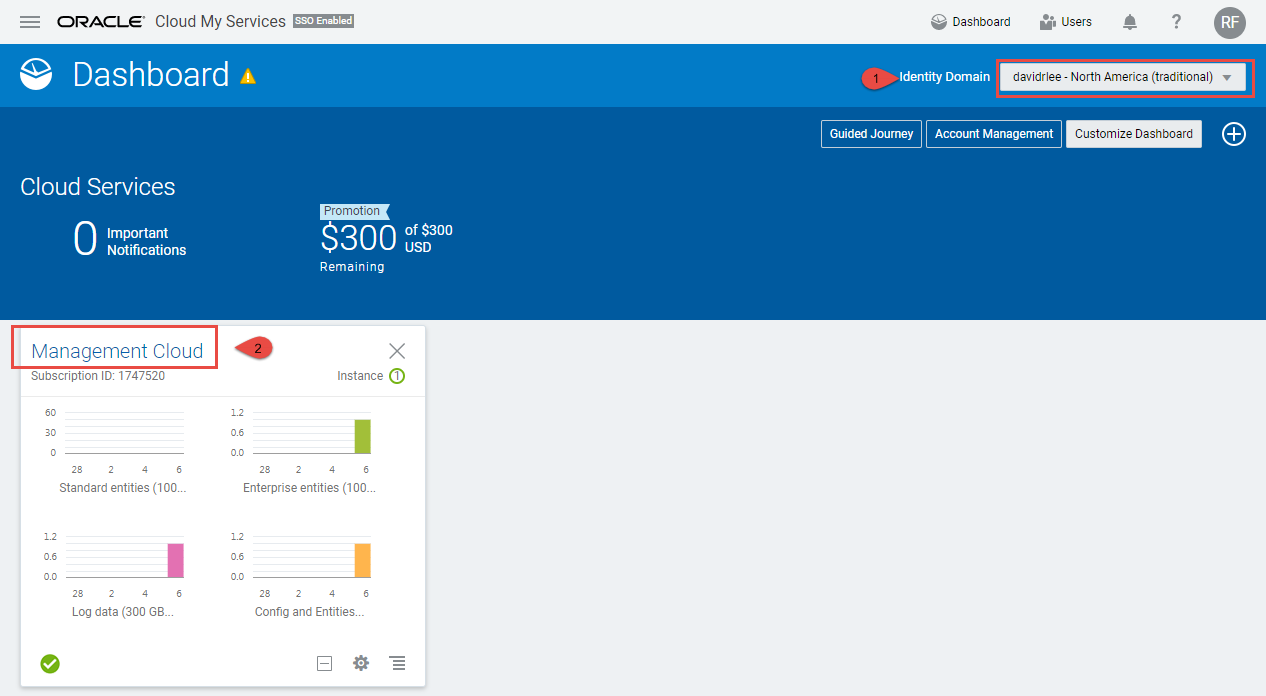Go to Dashboard in the top bar
This screenshot has height=696, width=1266.
[x=970, y=22]
